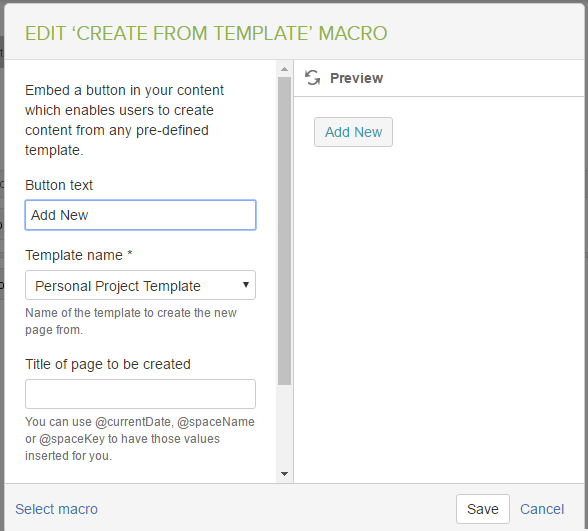588x531 pixels.
Task: Click the Title of page input
Action: click(x=140, y=394)
